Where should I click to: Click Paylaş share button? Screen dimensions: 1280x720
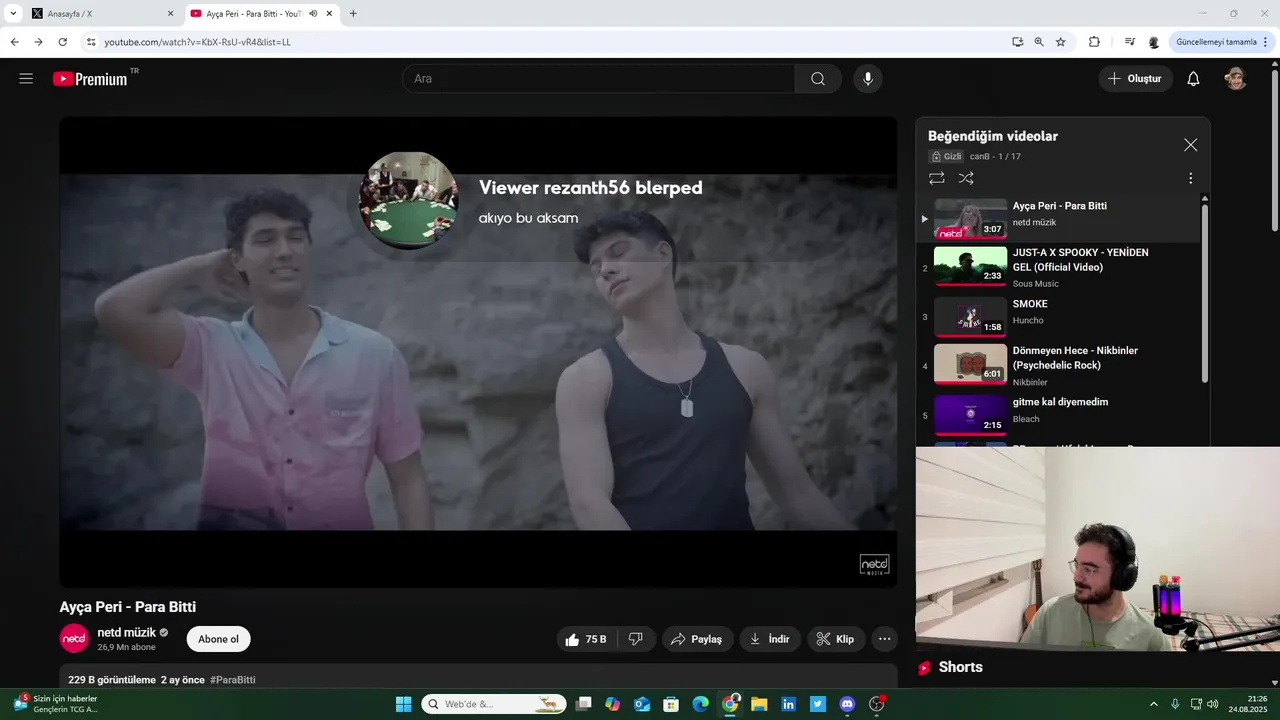pos(697,639)
